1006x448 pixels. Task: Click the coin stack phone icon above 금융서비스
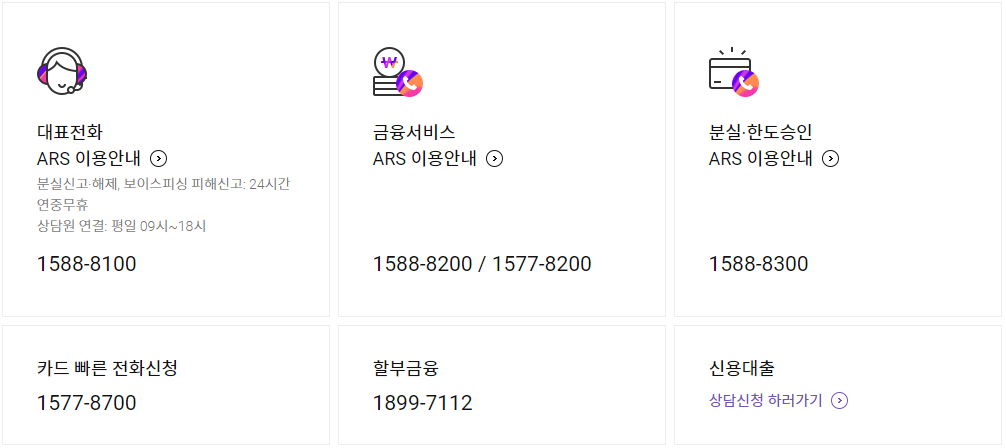point(398,72)
